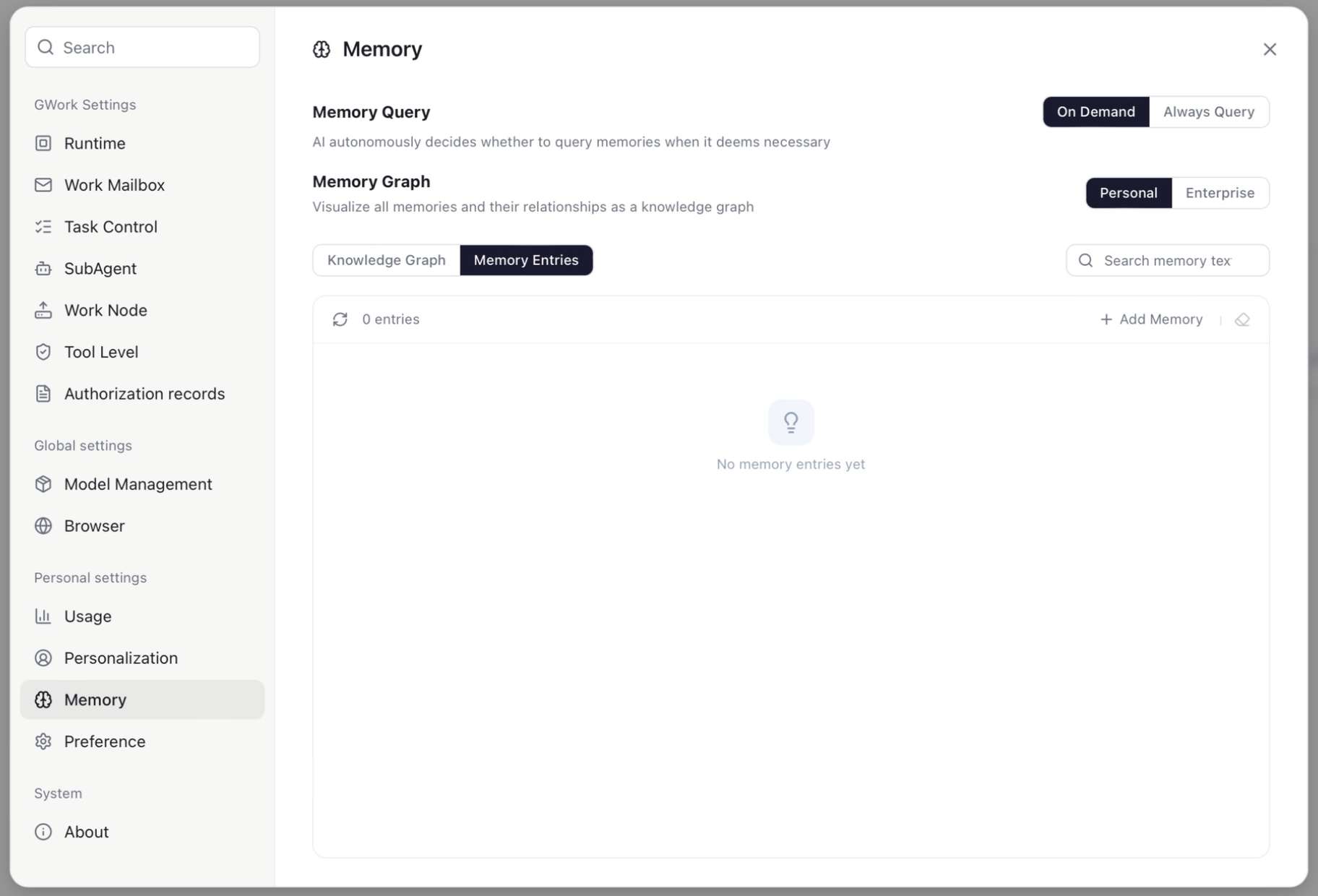Click the Model Management cube icon
This screenshot has width=1318, height=896.
43,484
